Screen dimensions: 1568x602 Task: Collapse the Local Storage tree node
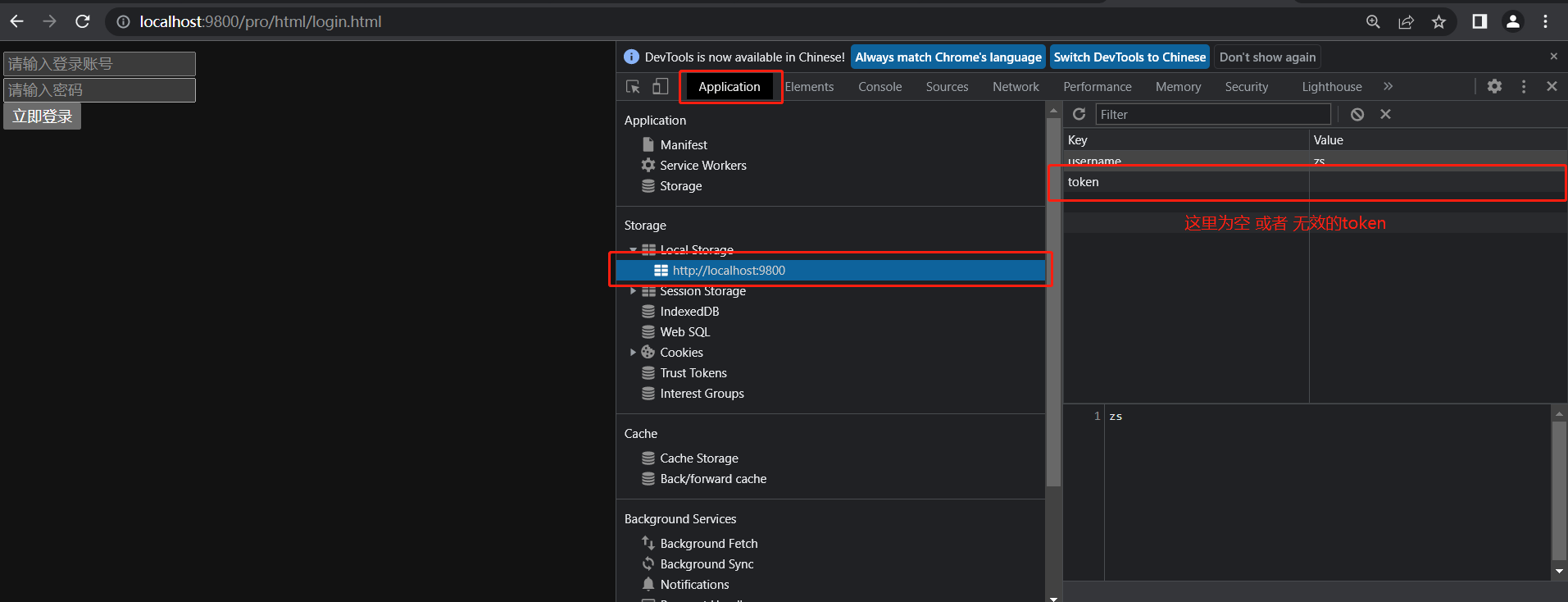point(633,249)
